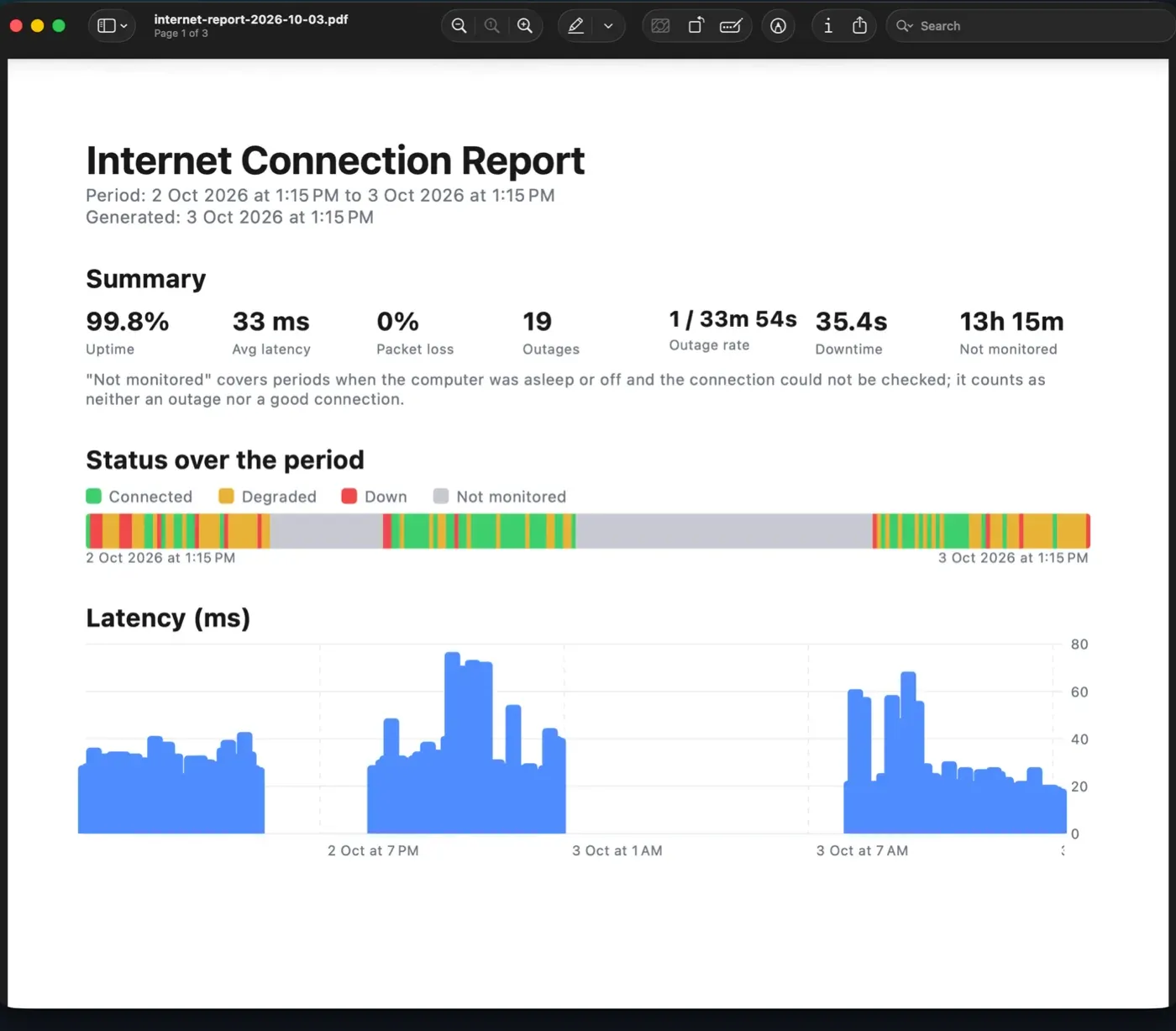Click the Connected green legend swatch
1176x1031 pixels.
coord(94,497)
